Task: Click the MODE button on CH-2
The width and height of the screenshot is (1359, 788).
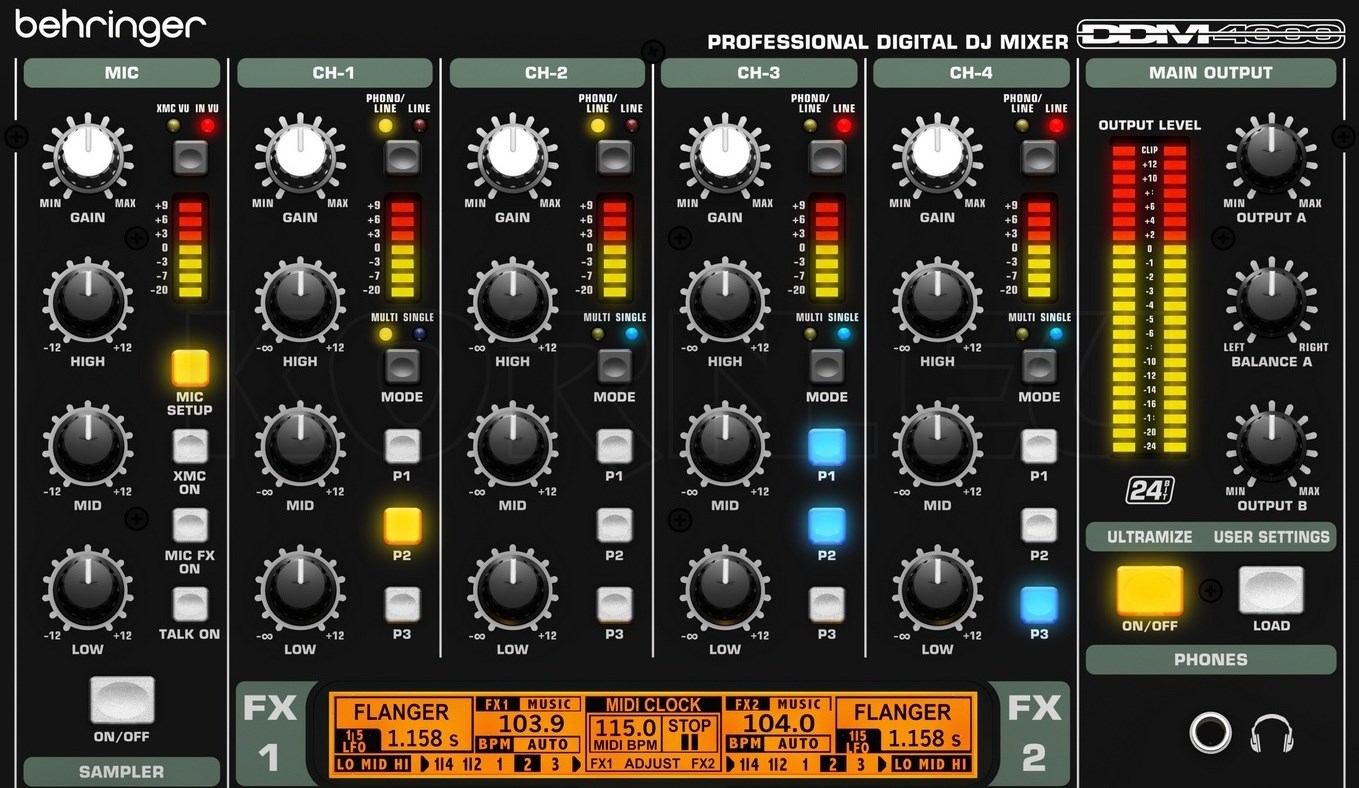Action: pyautogui.click(x=614, y=367)
